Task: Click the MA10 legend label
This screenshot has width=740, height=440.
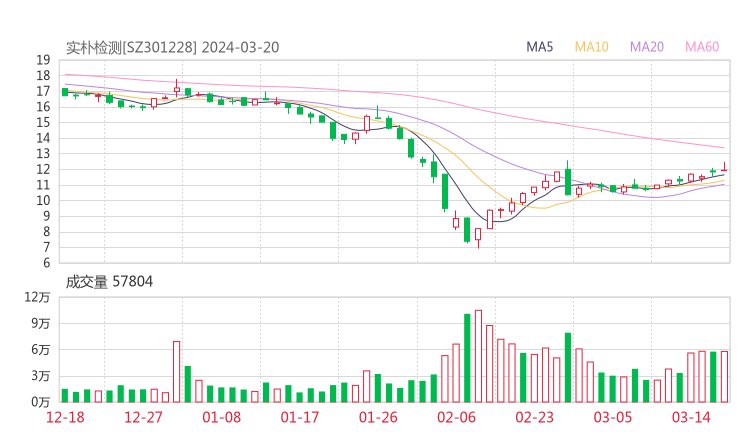Action: (591, 47)
